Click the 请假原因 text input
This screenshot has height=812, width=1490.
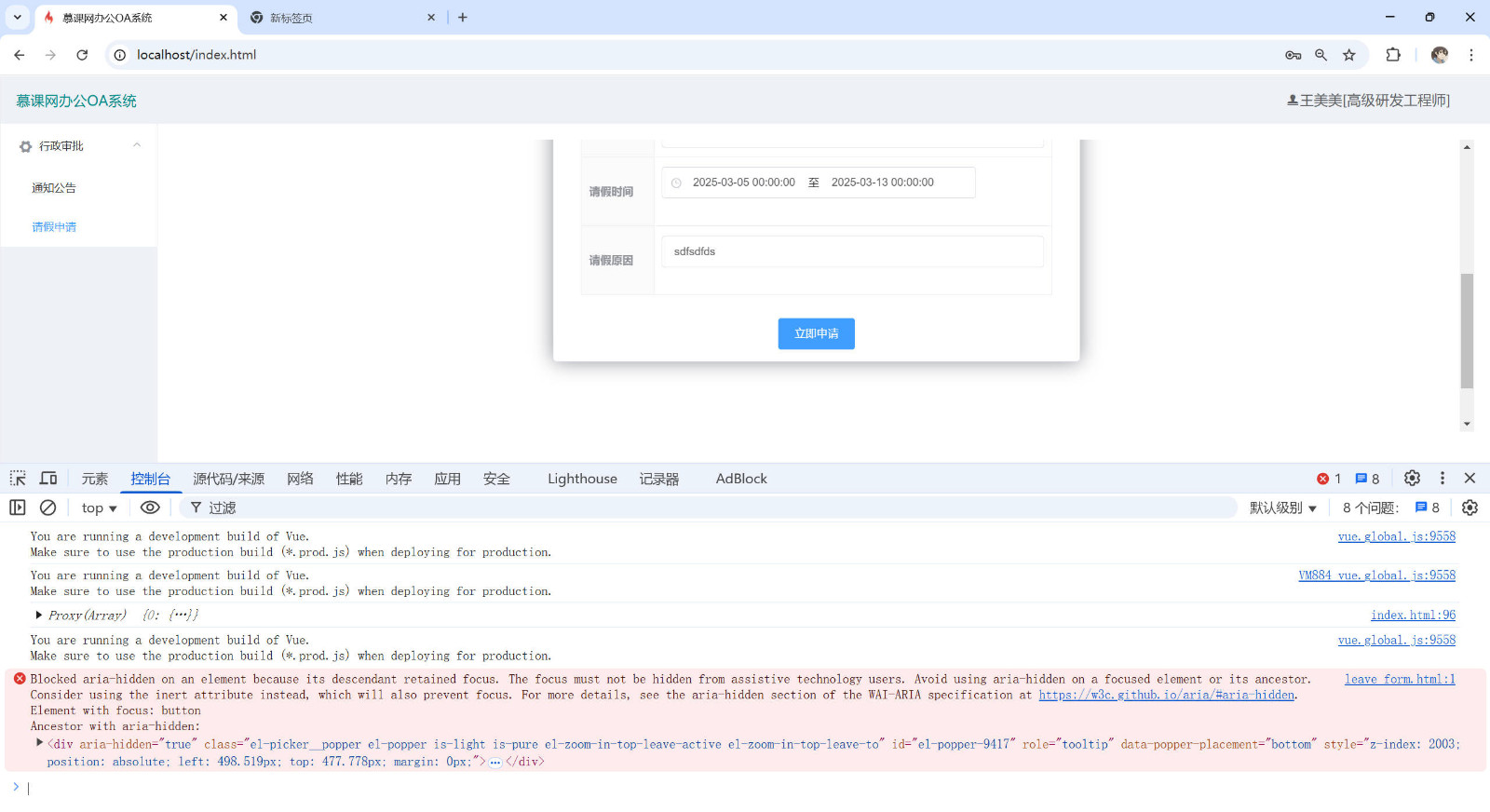point(852,251)
